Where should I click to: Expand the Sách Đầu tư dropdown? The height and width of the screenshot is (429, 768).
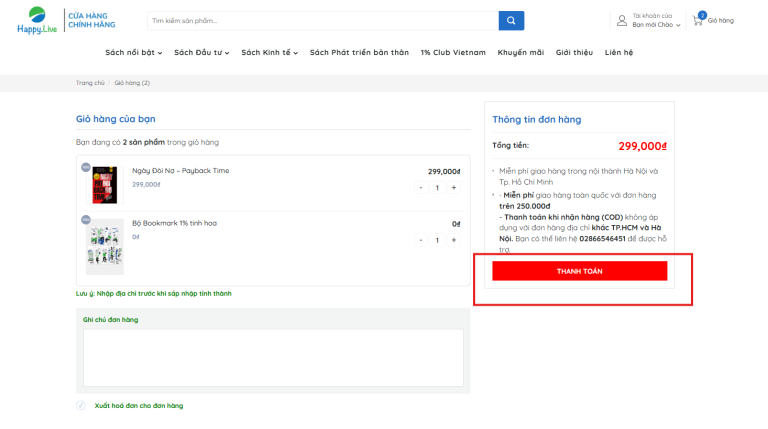(201, 52)
